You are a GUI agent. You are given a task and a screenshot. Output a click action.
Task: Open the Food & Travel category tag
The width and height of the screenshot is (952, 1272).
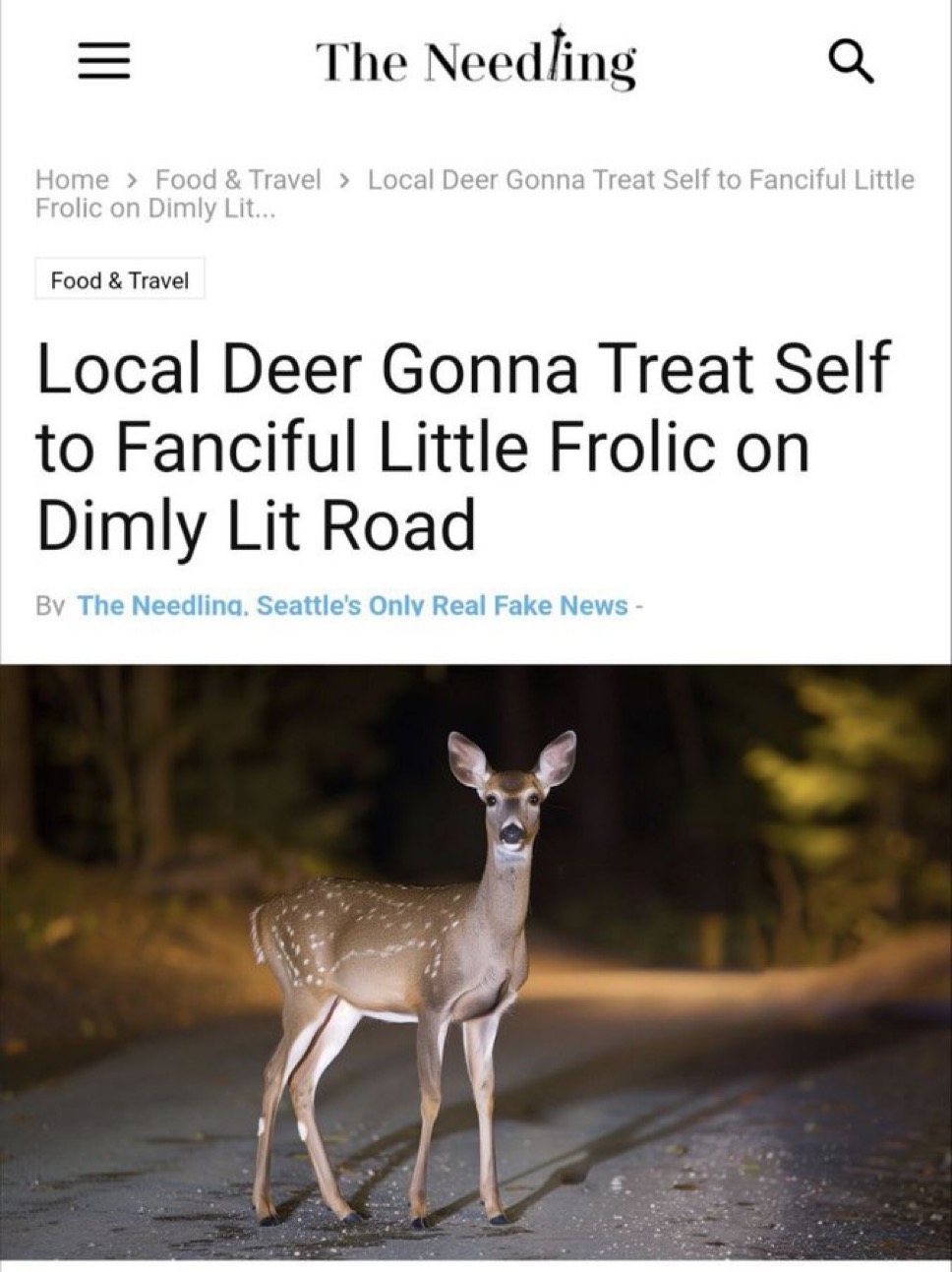(120, 280)
